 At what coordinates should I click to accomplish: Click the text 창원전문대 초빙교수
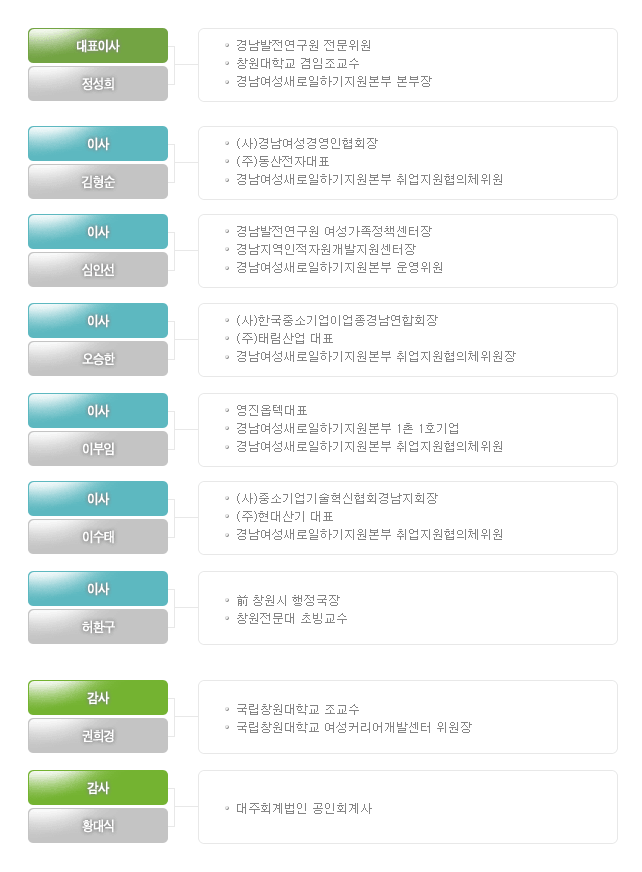coord(292,618)
